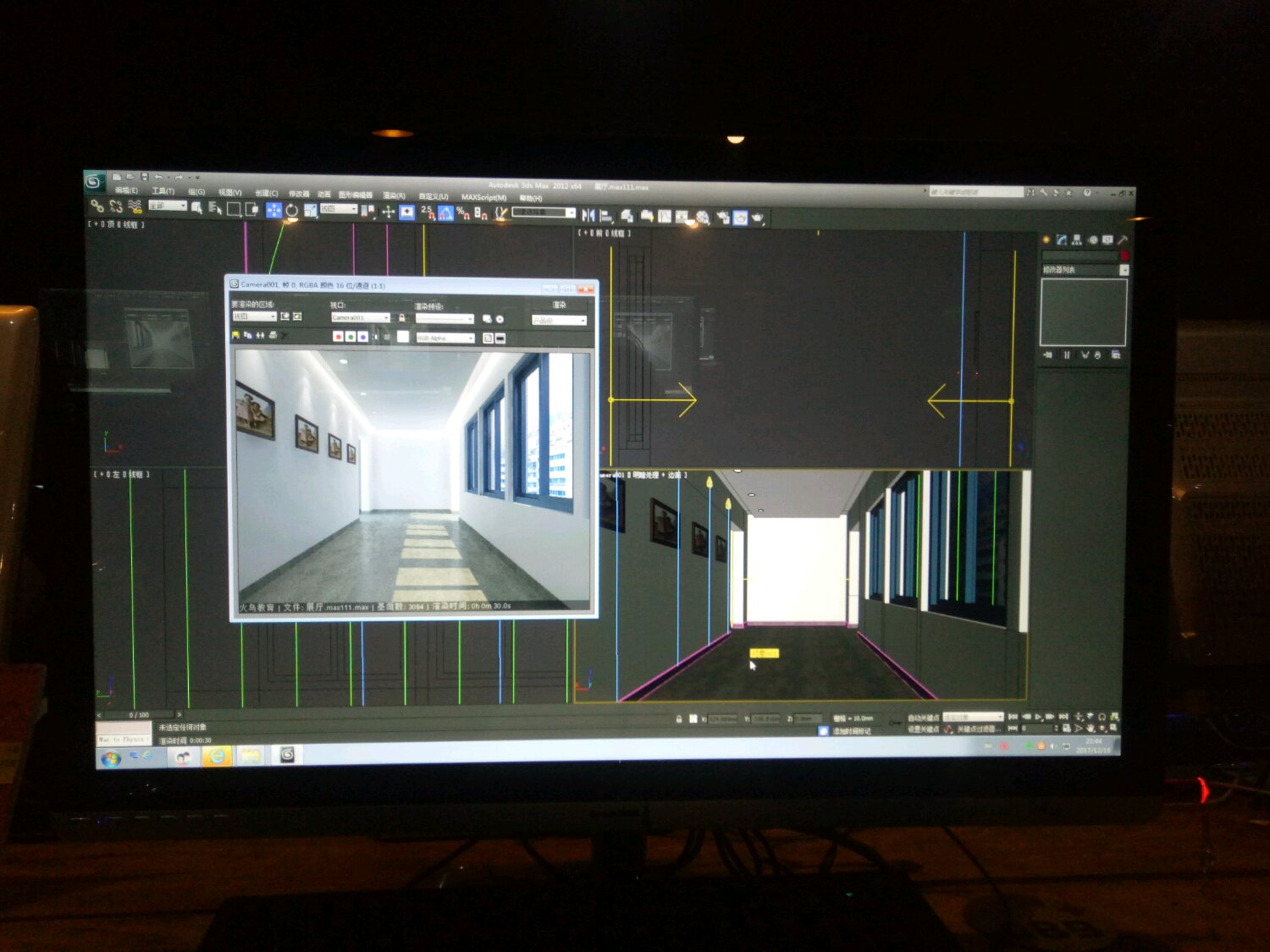Click the Play Animation button
The width and height of the screenshot is (1270, 952).
[1038, 717]
